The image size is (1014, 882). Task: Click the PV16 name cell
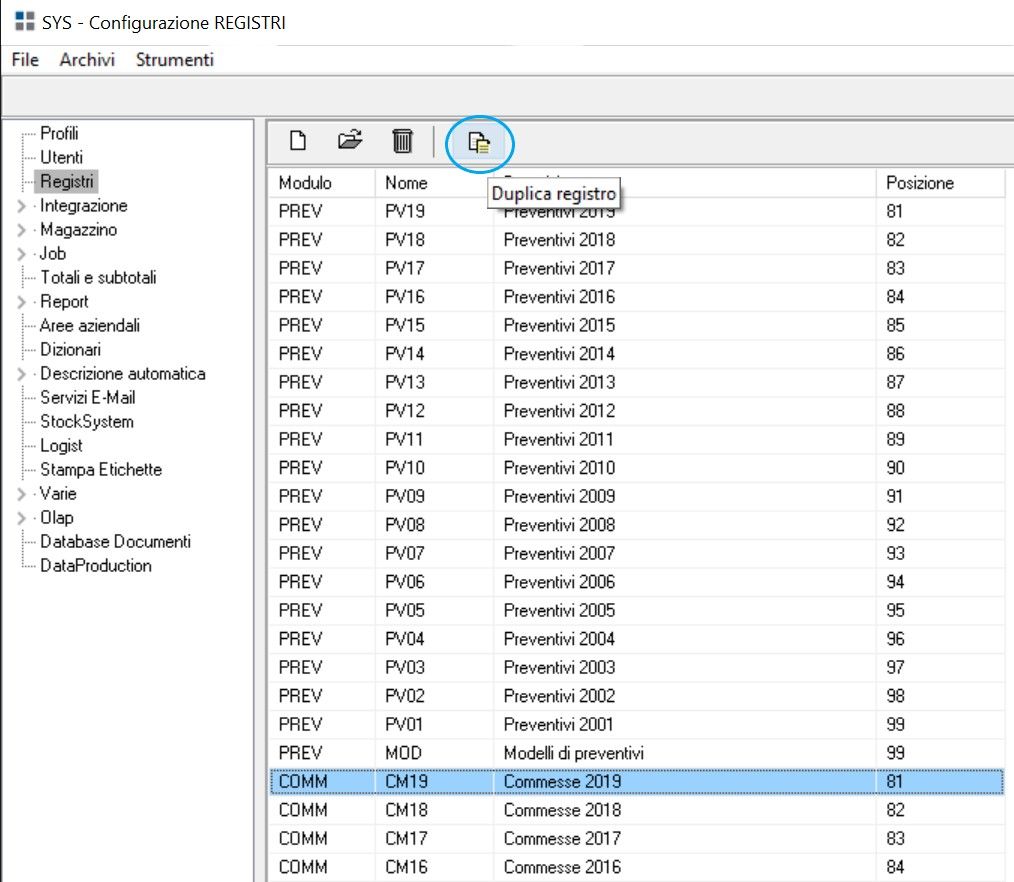tap(405, 297)
